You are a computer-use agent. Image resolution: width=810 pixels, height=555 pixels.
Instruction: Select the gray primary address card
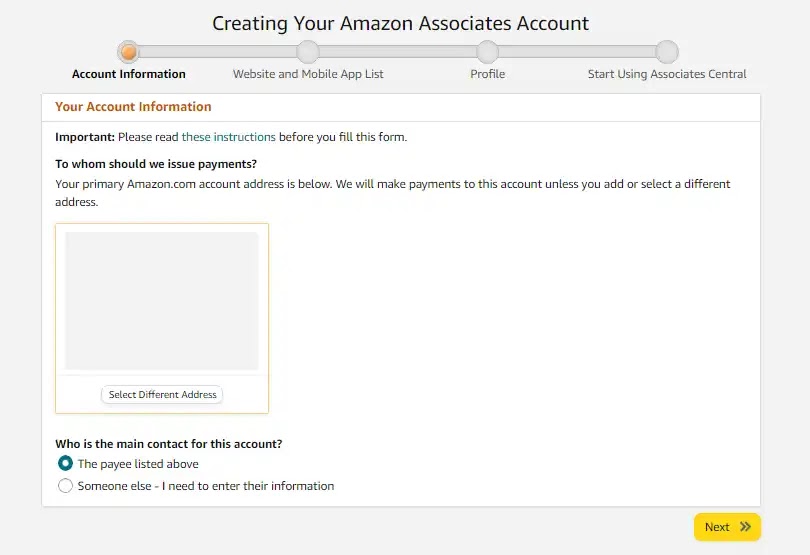[162, 301]
